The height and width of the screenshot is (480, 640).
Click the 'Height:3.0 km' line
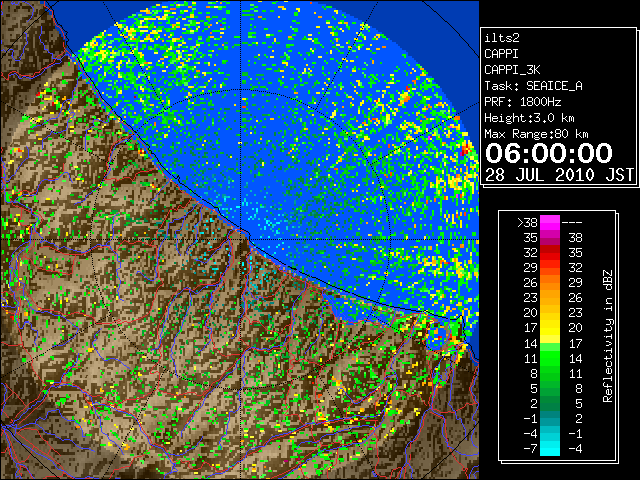(529, 118)
